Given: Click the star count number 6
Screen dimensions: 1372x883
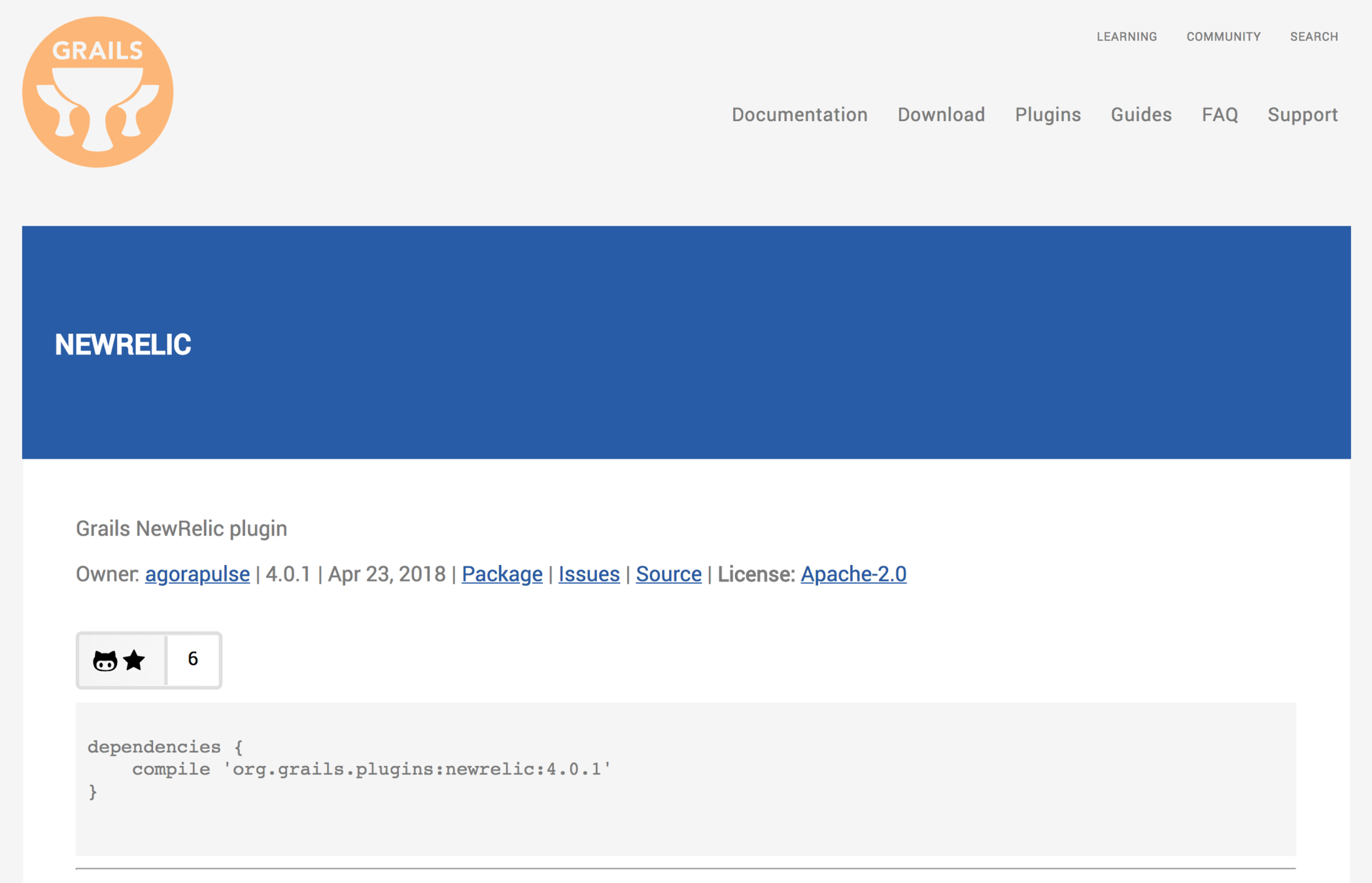Looking at the screenshot, I should [193, 659].
